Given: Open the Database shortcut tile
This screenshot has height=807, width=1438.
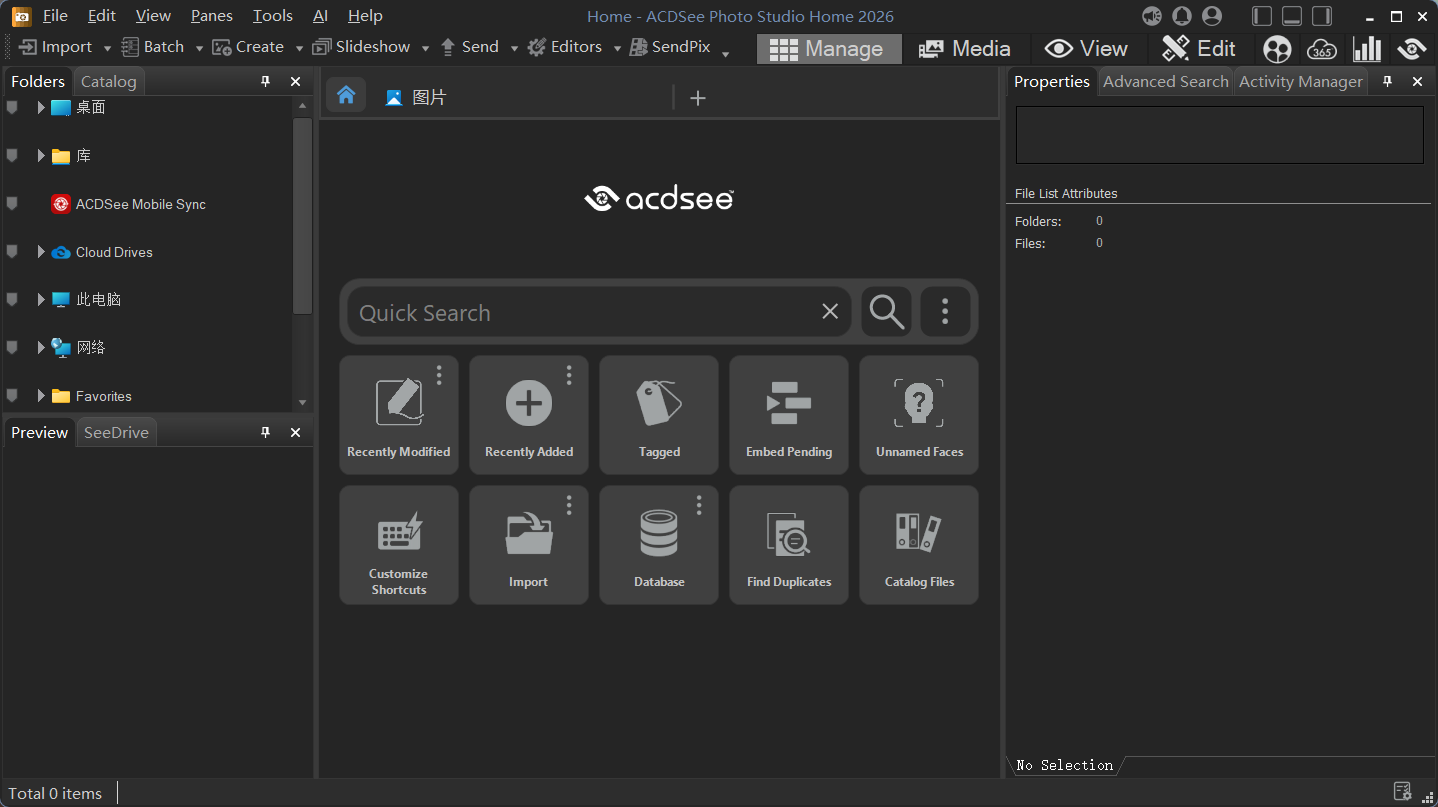Looking at the screenshot, I should (658, 545).
